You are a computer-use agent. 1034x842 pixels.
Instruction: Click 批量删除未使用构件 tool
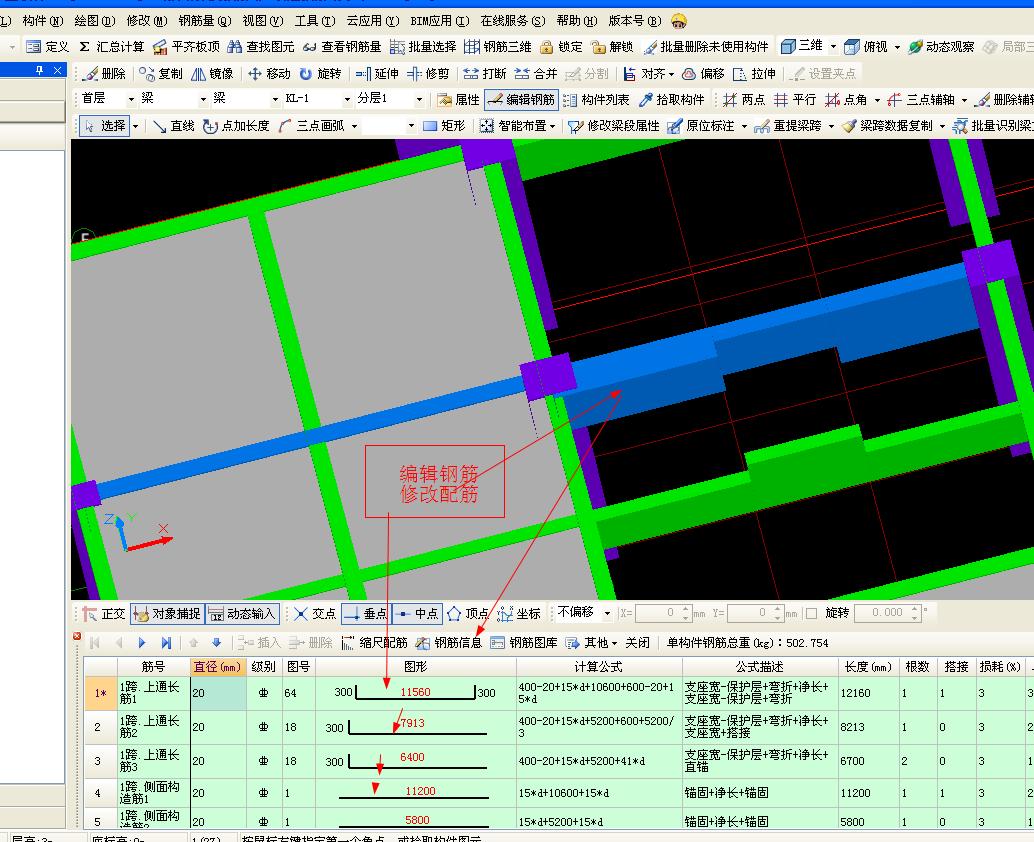click(x=706, y=47)
